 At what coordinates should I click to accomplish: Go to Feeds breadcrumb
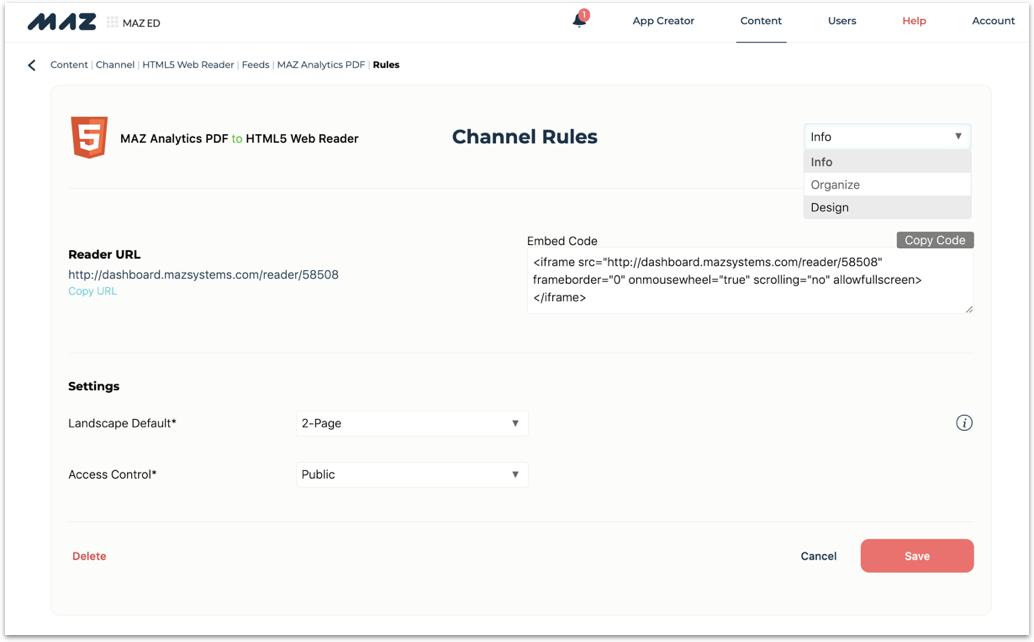click(x=255, y=65)
